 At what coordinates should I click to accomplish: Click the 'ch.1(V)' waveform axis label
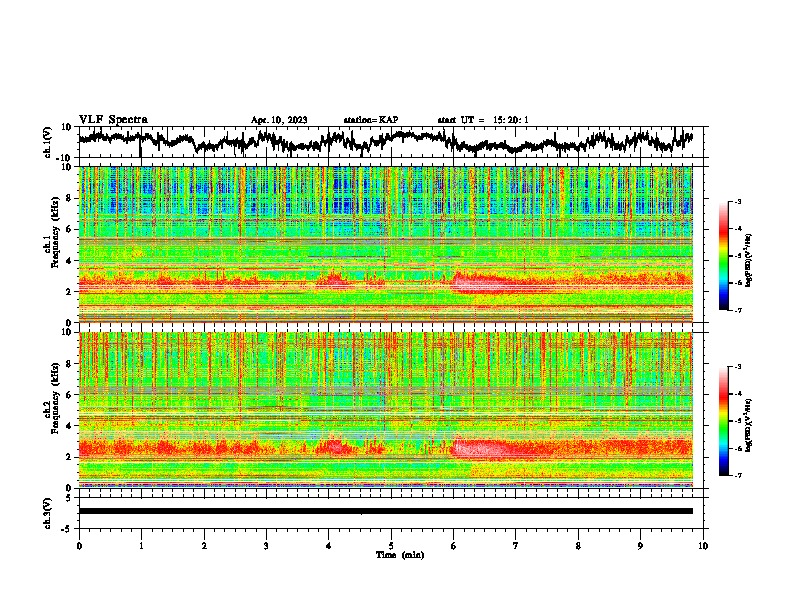48,142
